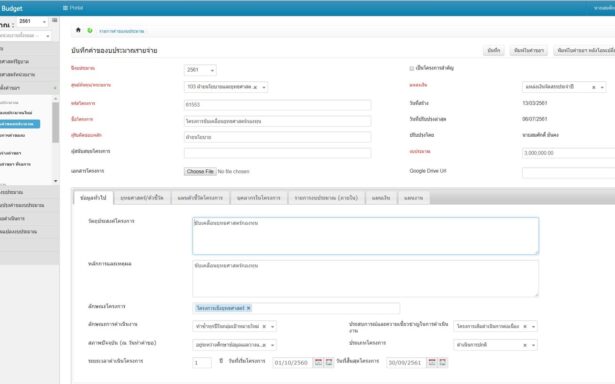Click the Google Drive Url input field
The height and width of the screenshot is (384, 615).
click(x=568, y=172)
